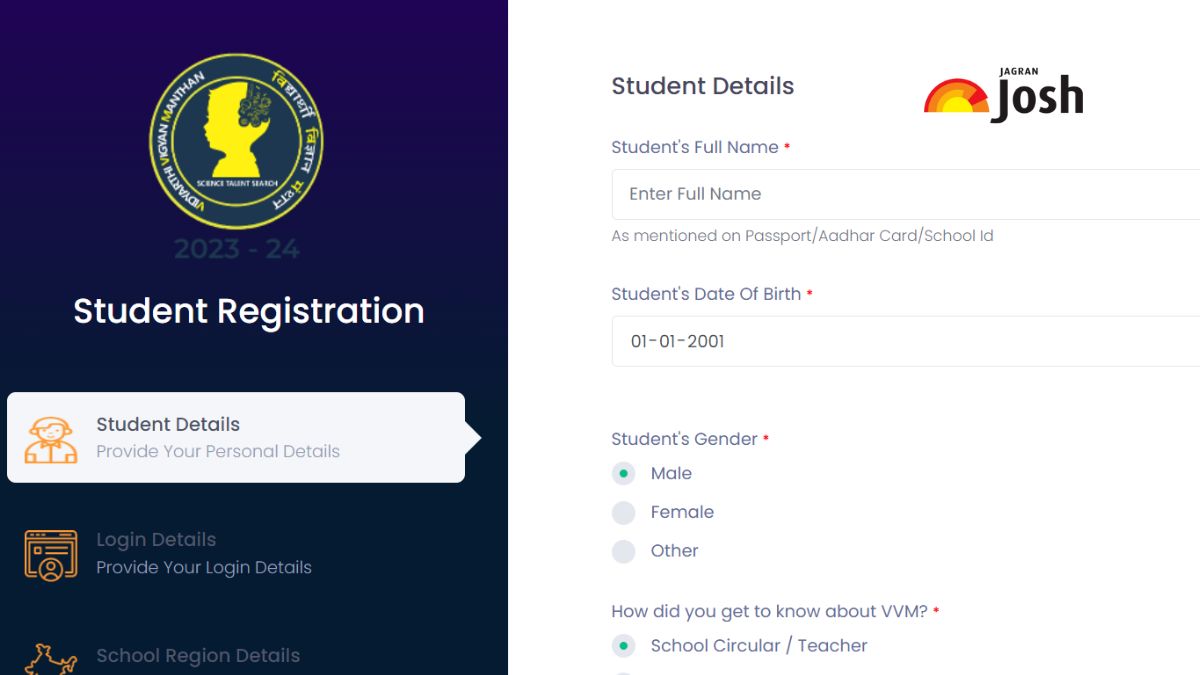Click the Student Registration heading

tap(249, 311)
